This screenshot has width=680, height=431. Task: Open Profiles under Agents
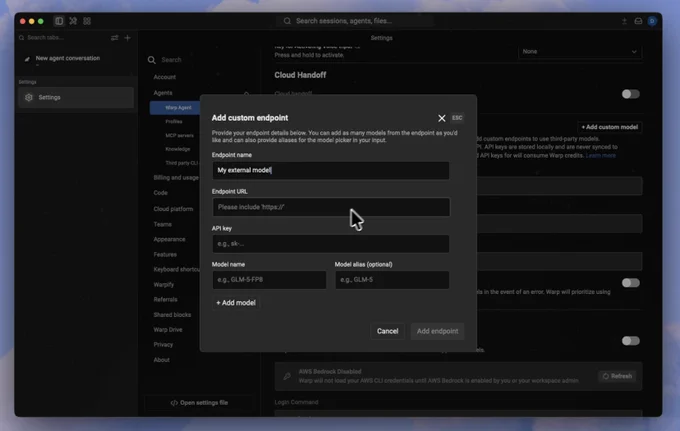tap(174, 122)
